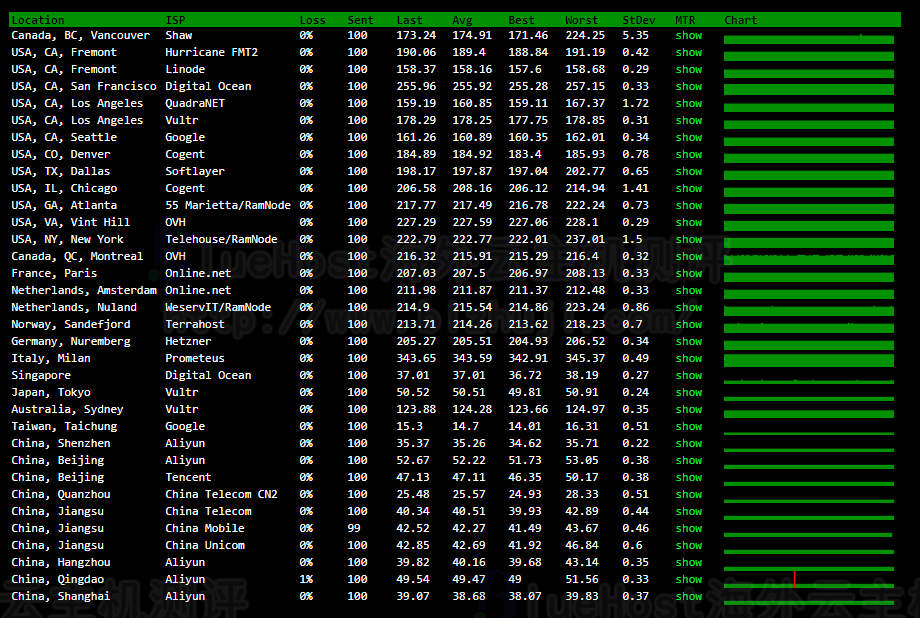
Task: Click the Worst column header
Action: [x=581, y=20]
